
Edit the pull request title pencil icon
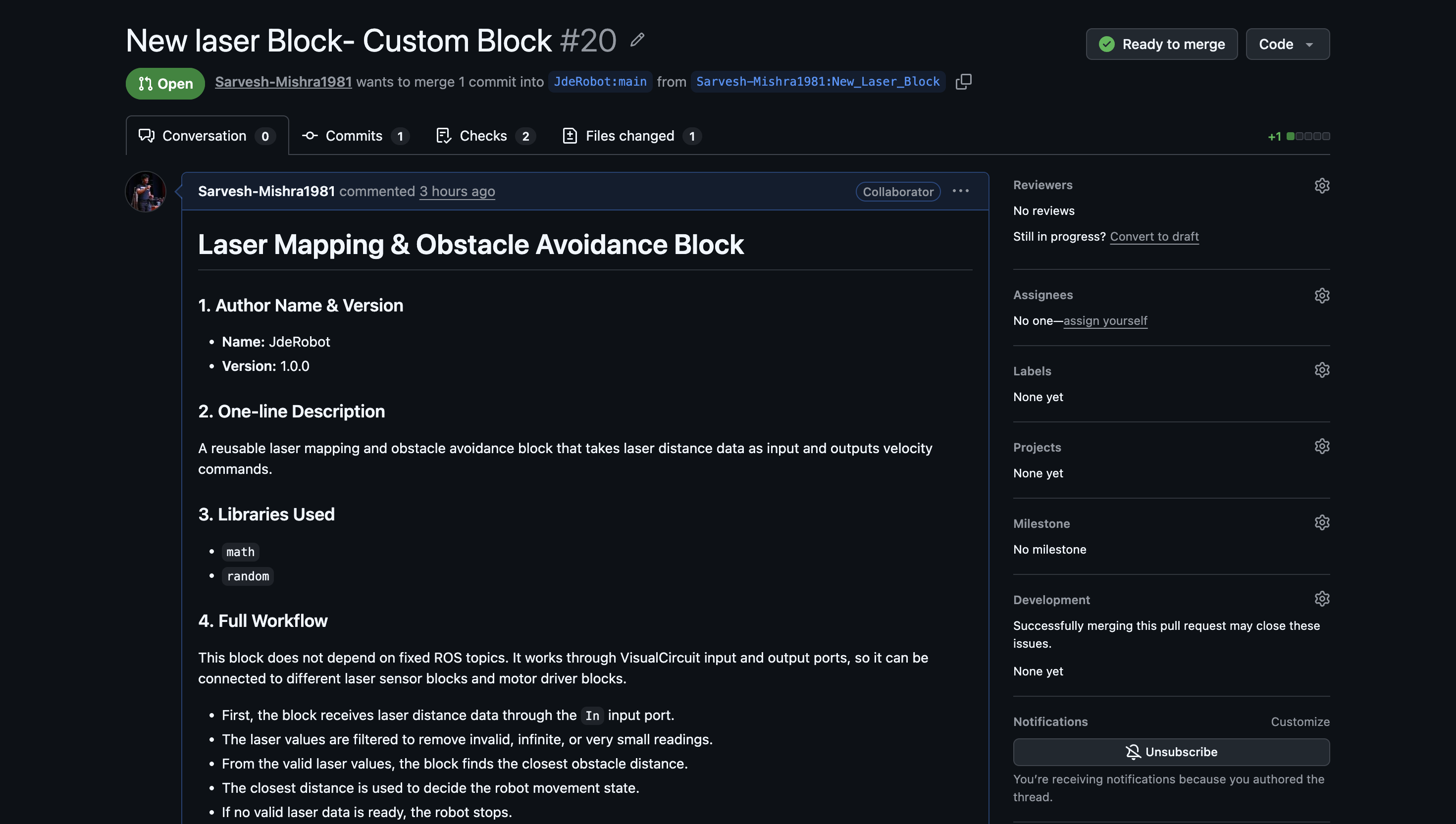click(637, 40)
